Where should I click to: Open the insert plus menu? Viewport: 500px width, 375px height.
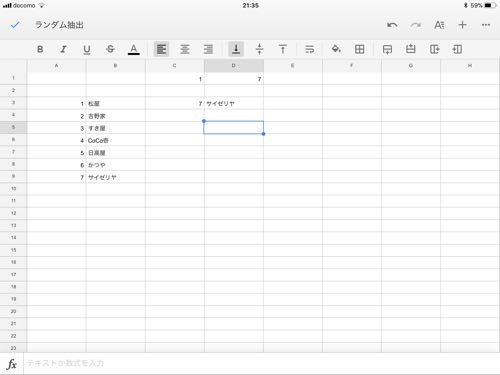pyautogui.click(x=462, y=25)
